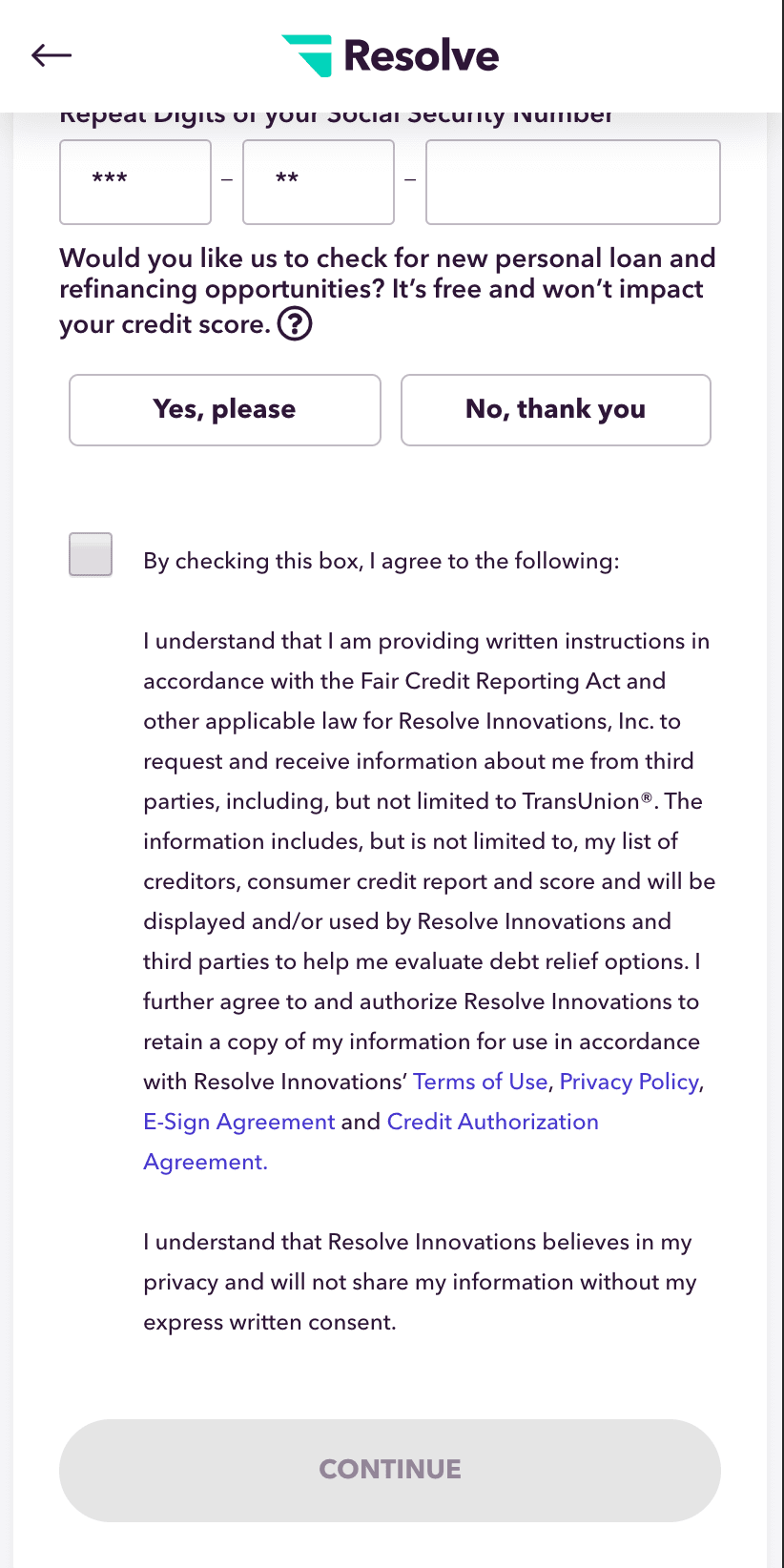Click the "express written consent" privacy paragraph

420,1282
